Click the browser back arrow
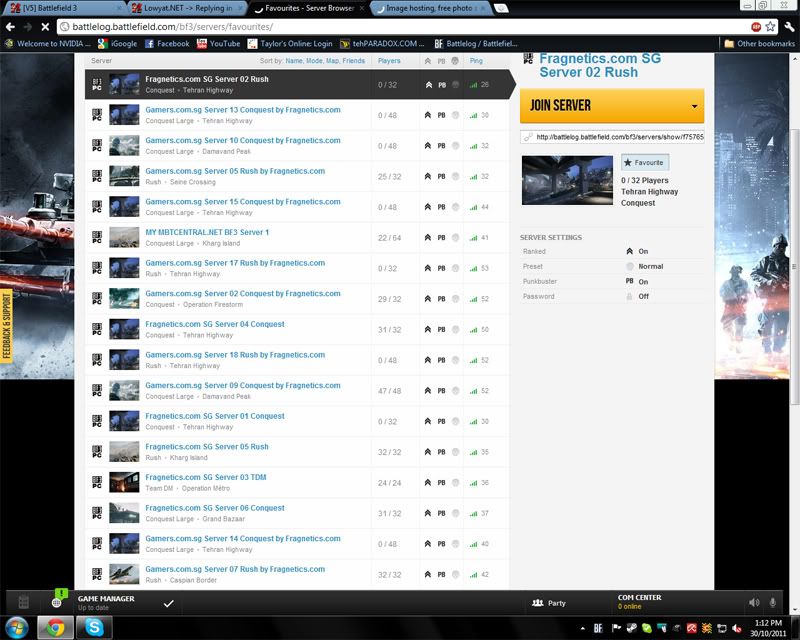800x640 pixels. (10, 27)
